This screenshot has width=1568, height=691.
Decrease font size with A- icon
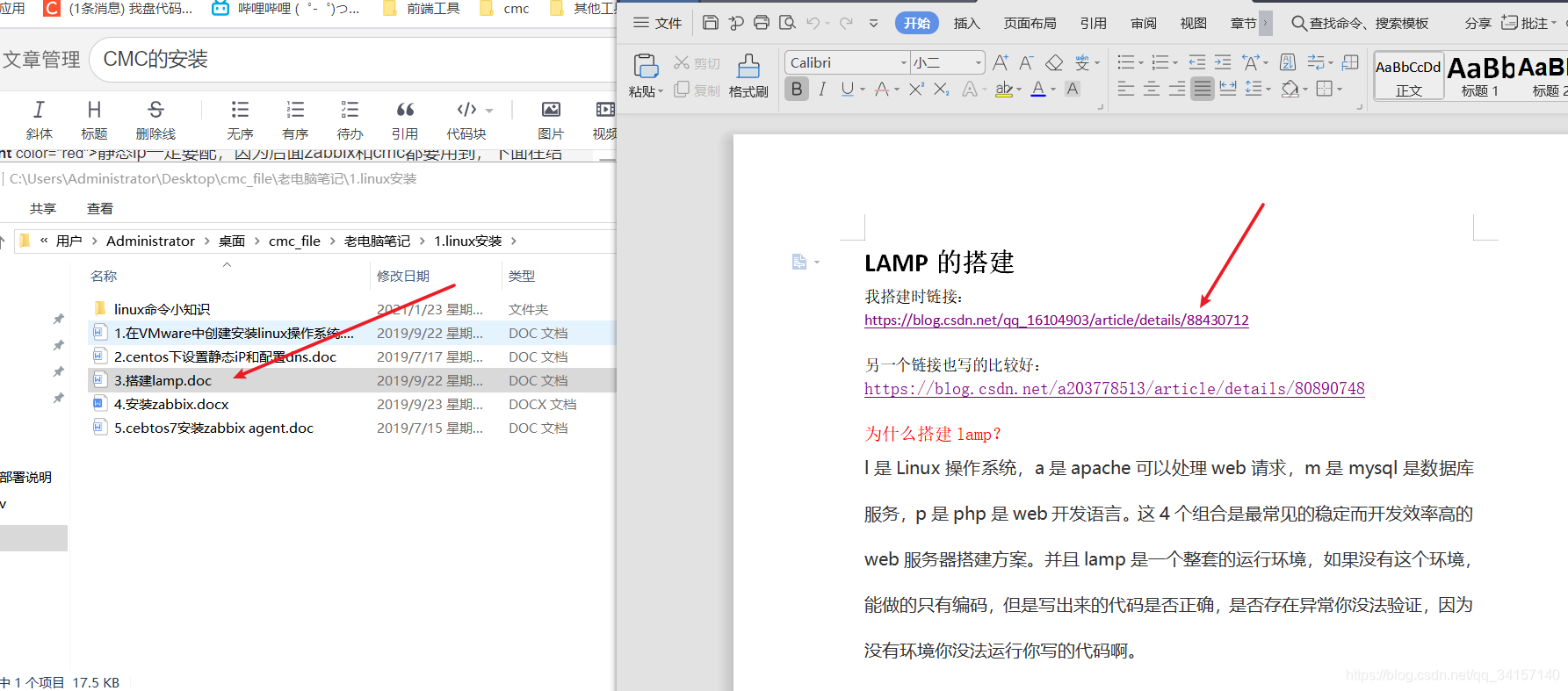(x=1026, y=62)
